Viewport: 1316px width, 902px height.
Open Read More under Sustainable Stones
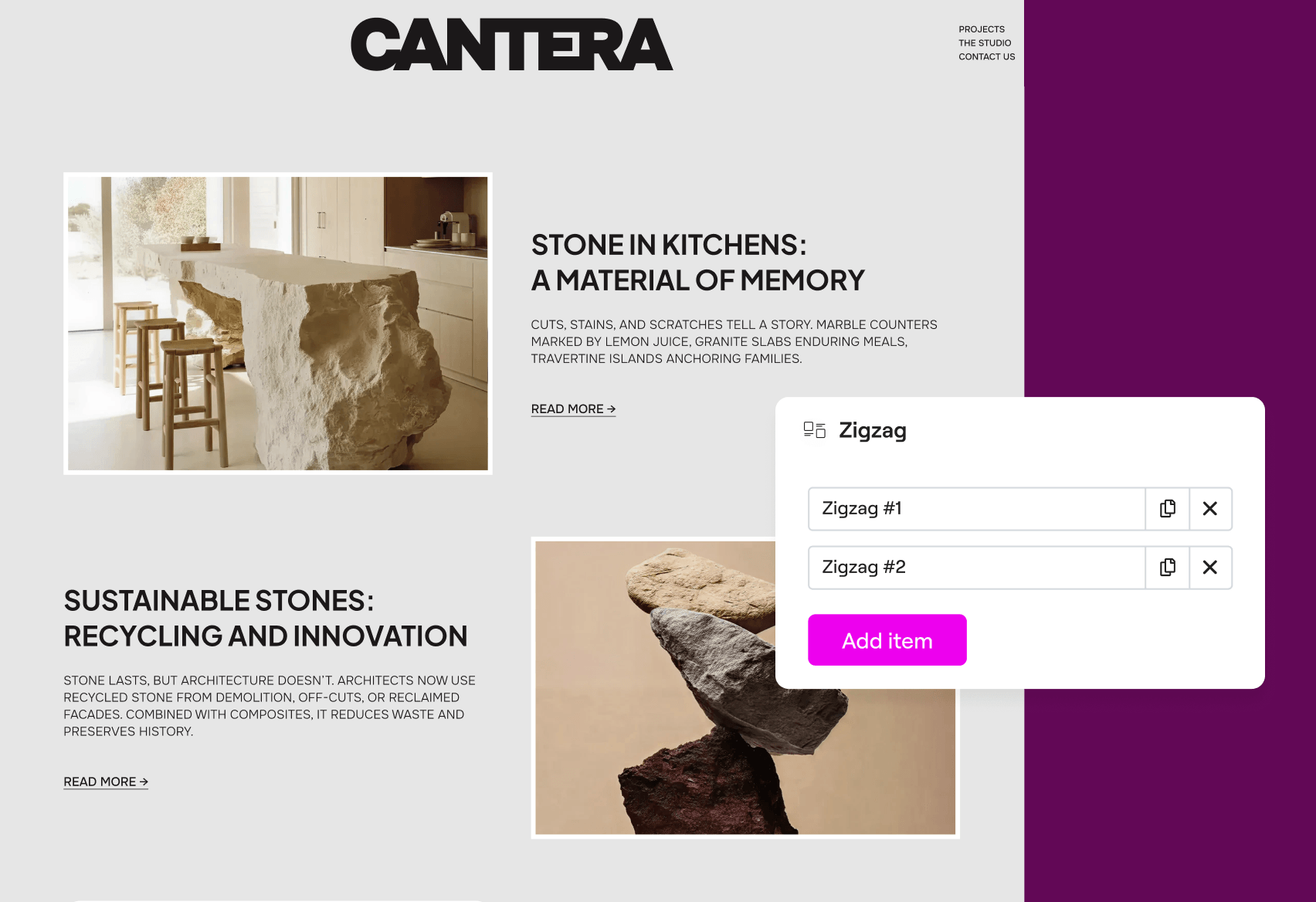tap(106, 782)
